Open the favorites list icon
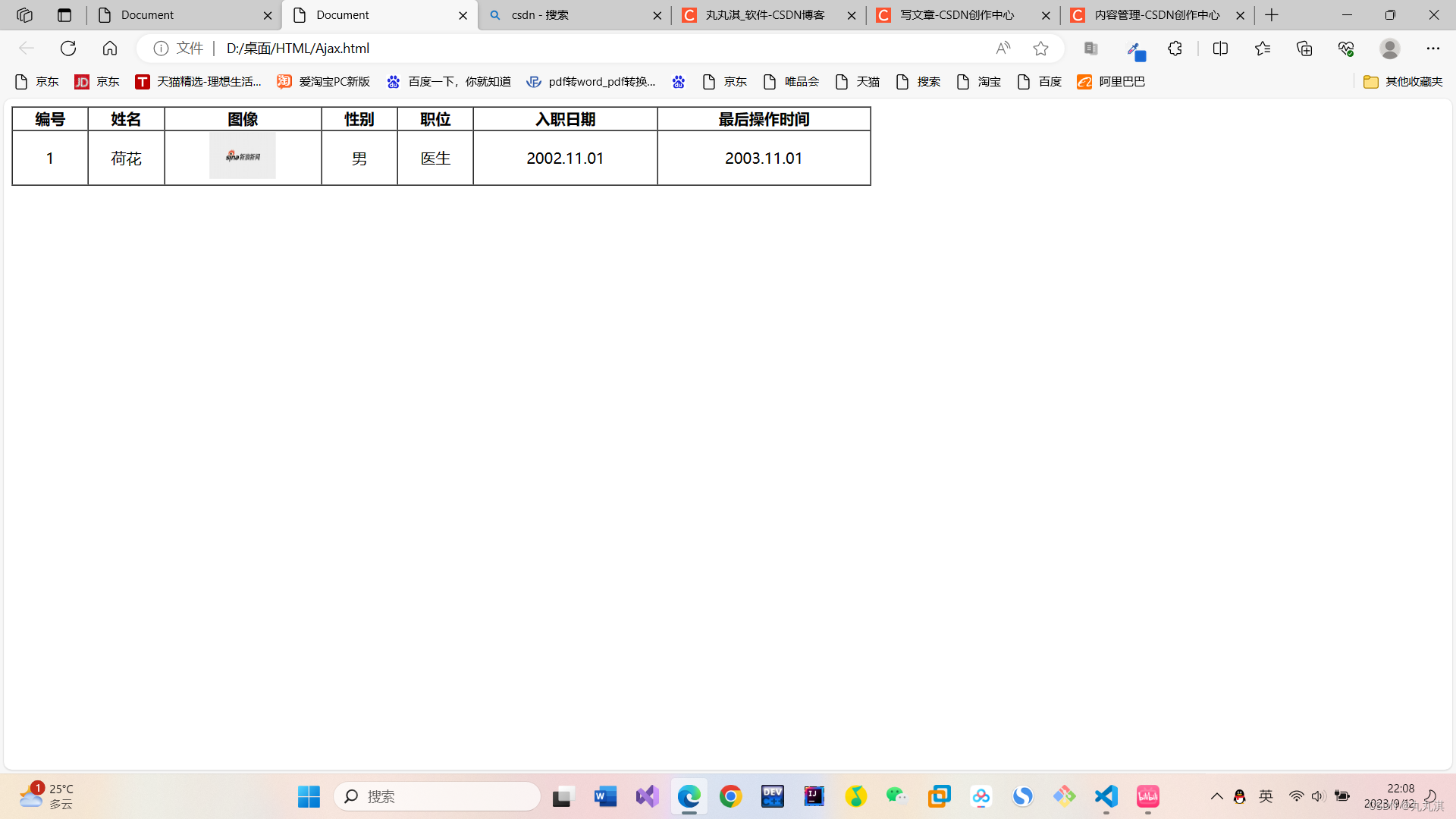1456x819 pixels. pos(1263,49)
